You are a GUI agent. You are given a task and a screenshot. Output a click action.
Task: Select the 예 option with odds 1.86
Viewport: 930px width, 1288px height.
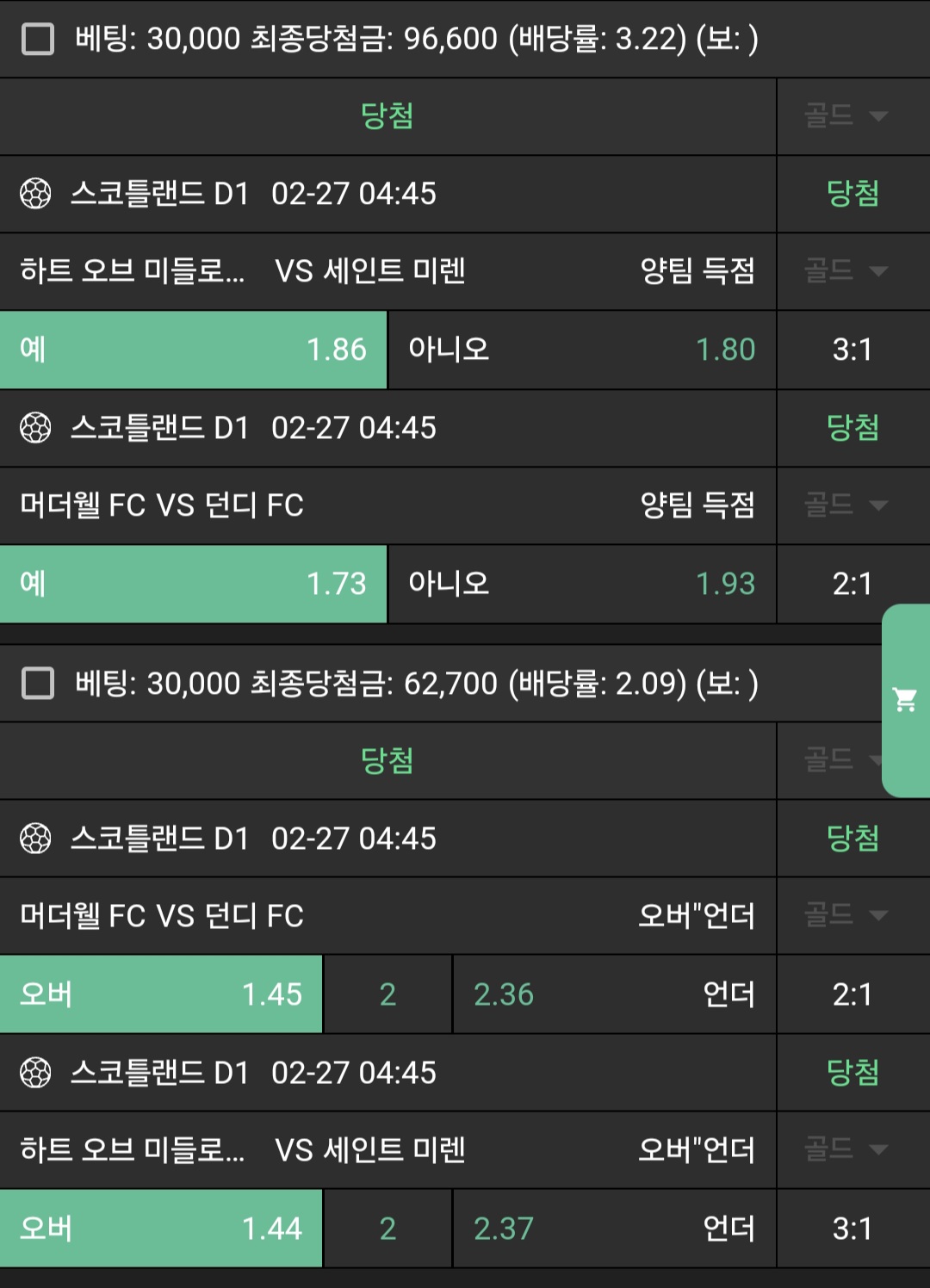[193, 350]
